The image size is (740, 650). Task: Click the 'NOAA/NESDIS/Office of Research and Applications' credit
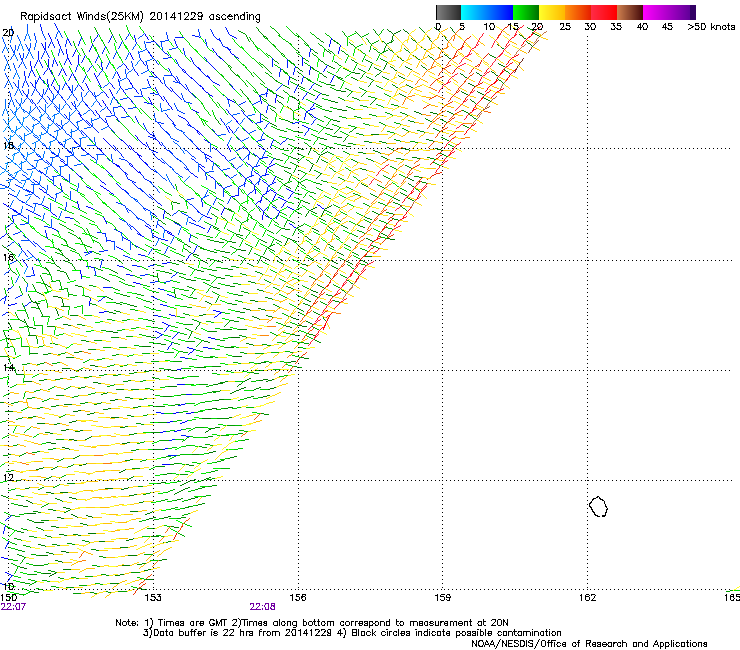click(x=589, y=644)
